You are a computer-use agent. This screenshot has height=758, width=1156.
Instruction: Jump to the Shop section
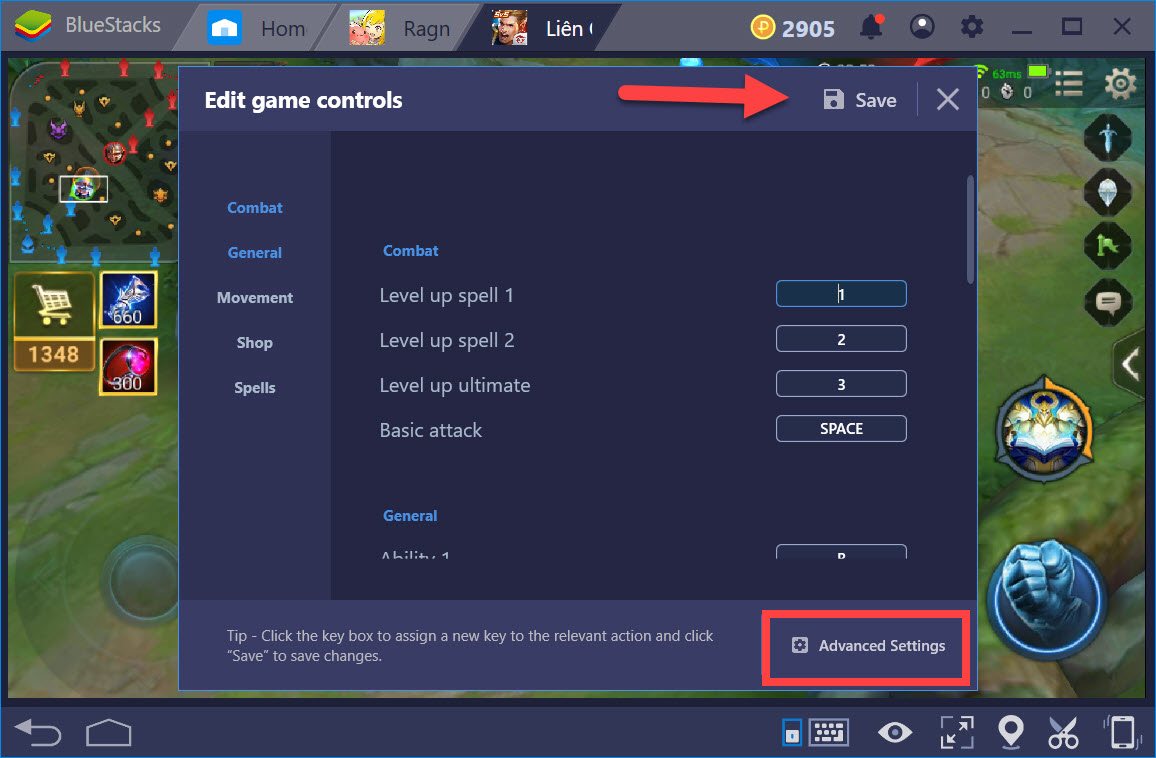254,343
